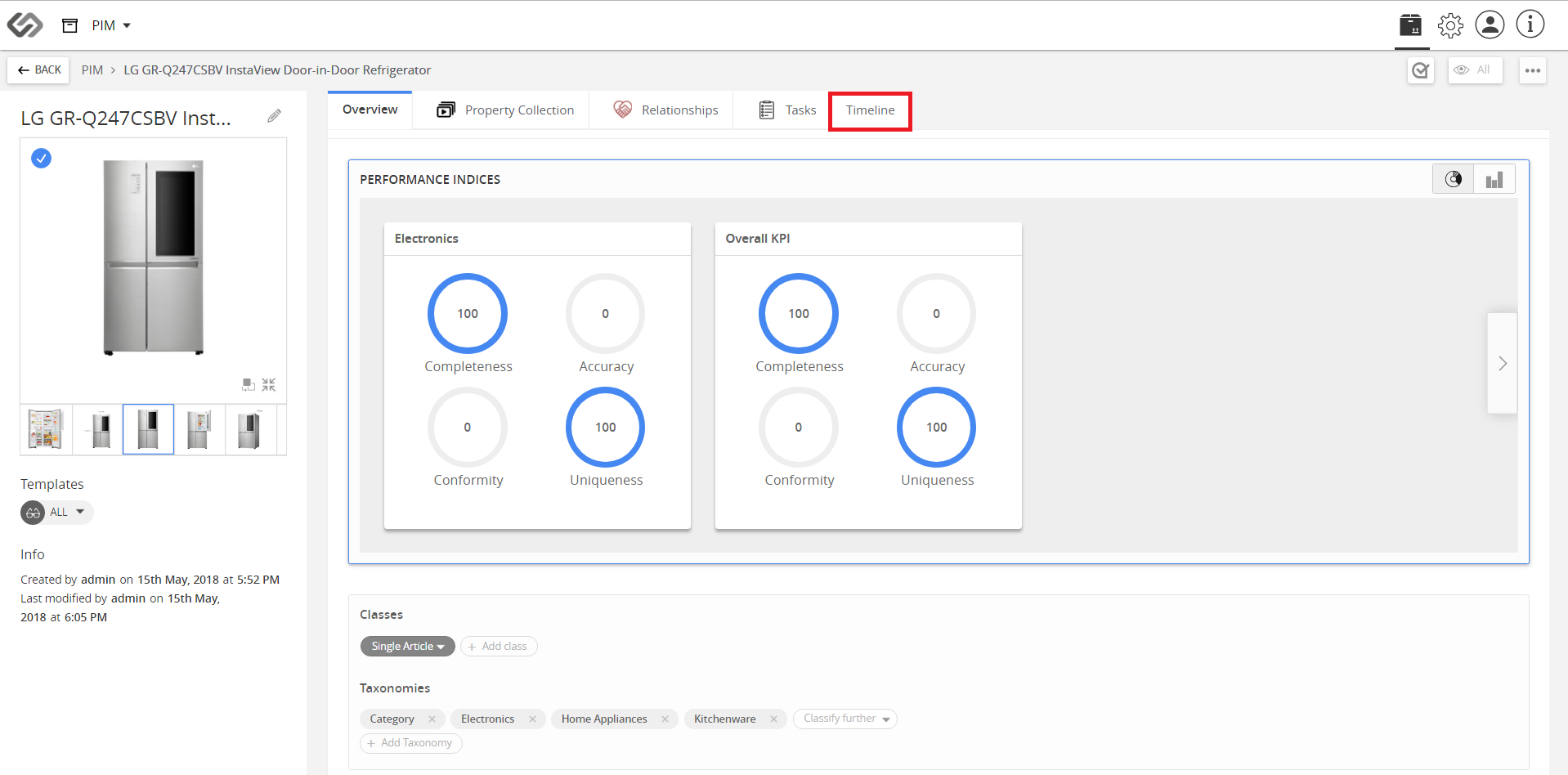This screenshot has height=775, width=1568.
Task: Open the three-dots more options menu
Action: 1533,70
